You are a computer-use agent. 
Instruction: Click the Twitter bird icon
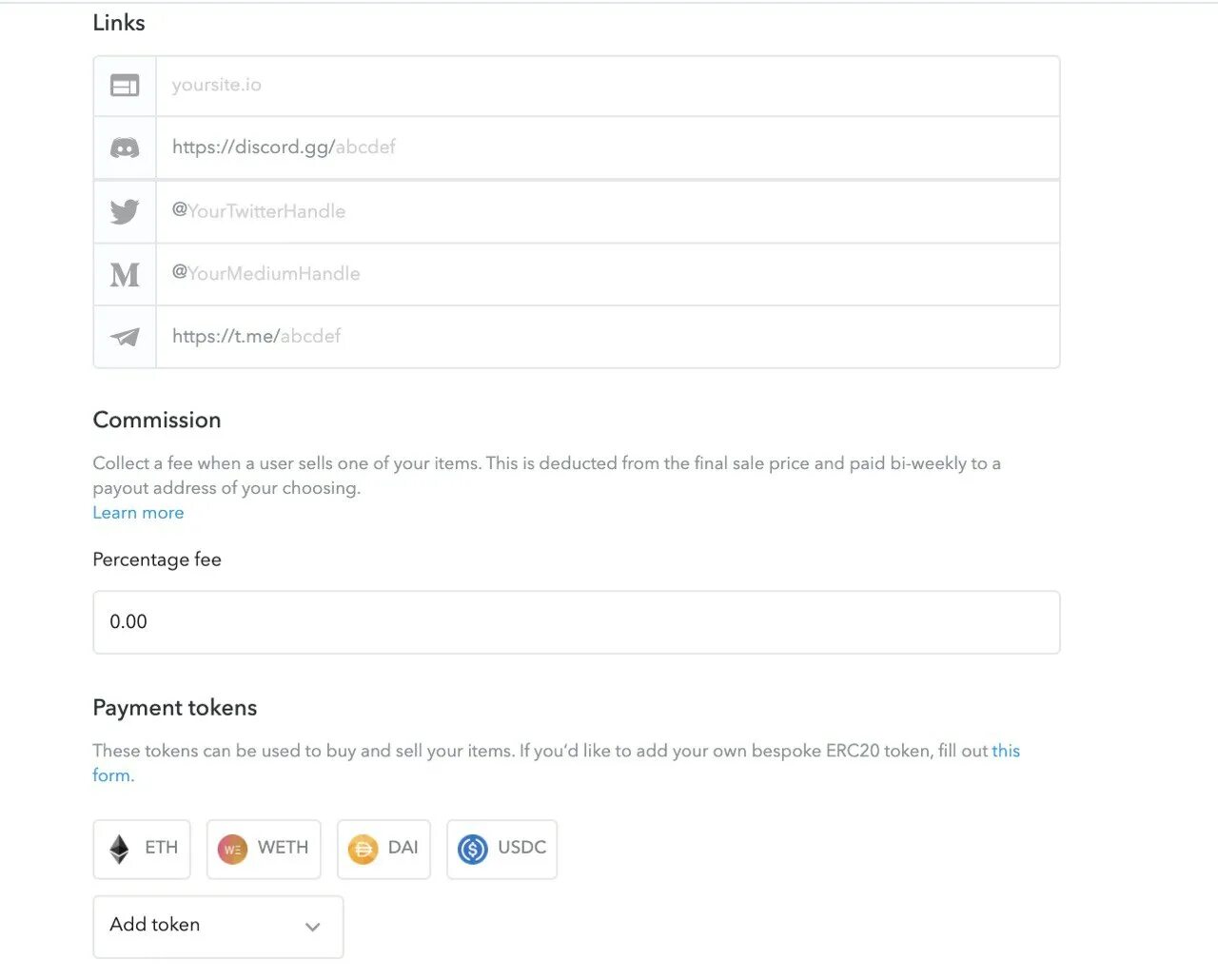click(125, 211)
